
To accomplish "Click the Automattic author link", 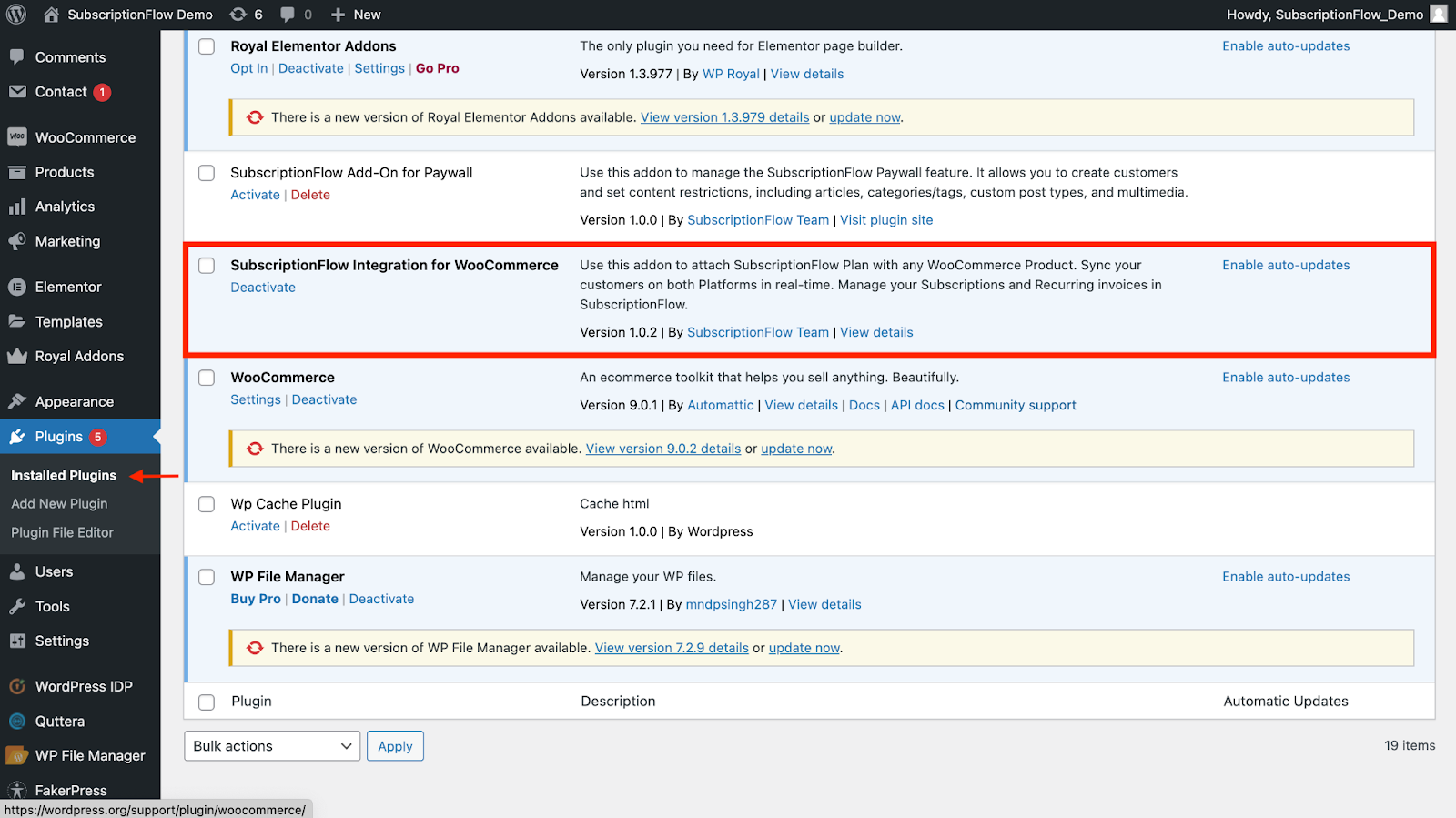I will click(x=721, y=405).
